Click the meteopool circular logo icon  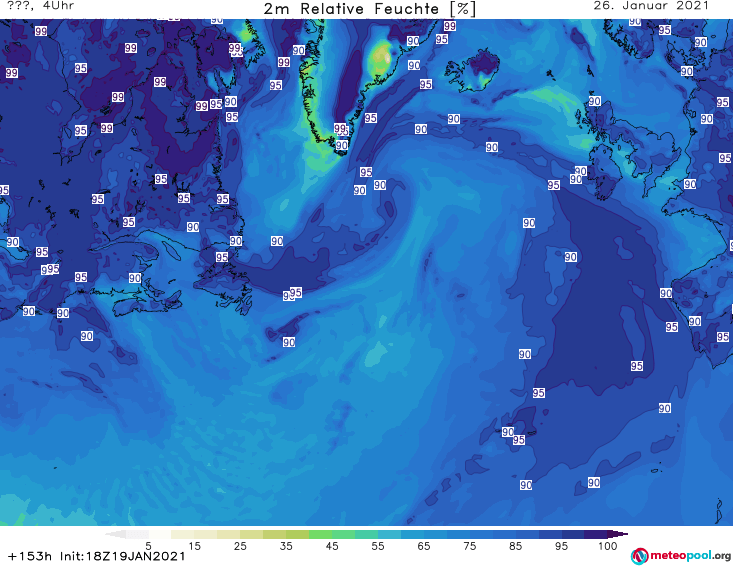click(640, 556)
